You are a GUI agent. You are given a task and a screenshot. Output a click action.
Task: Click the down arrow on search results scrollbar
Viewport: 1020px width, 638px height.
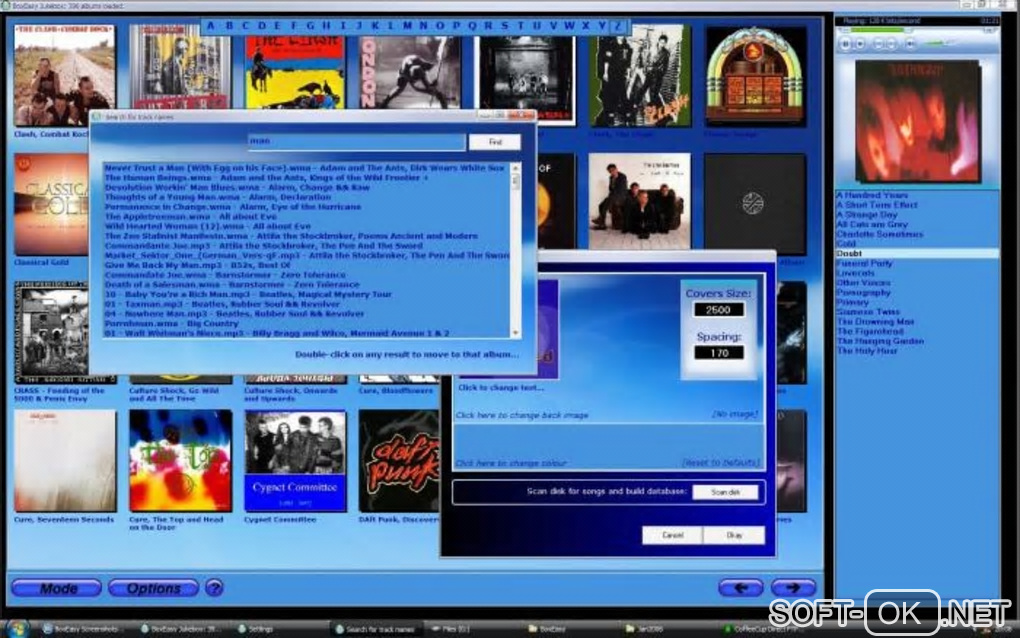pyautogui.click(x=516, y=333)
